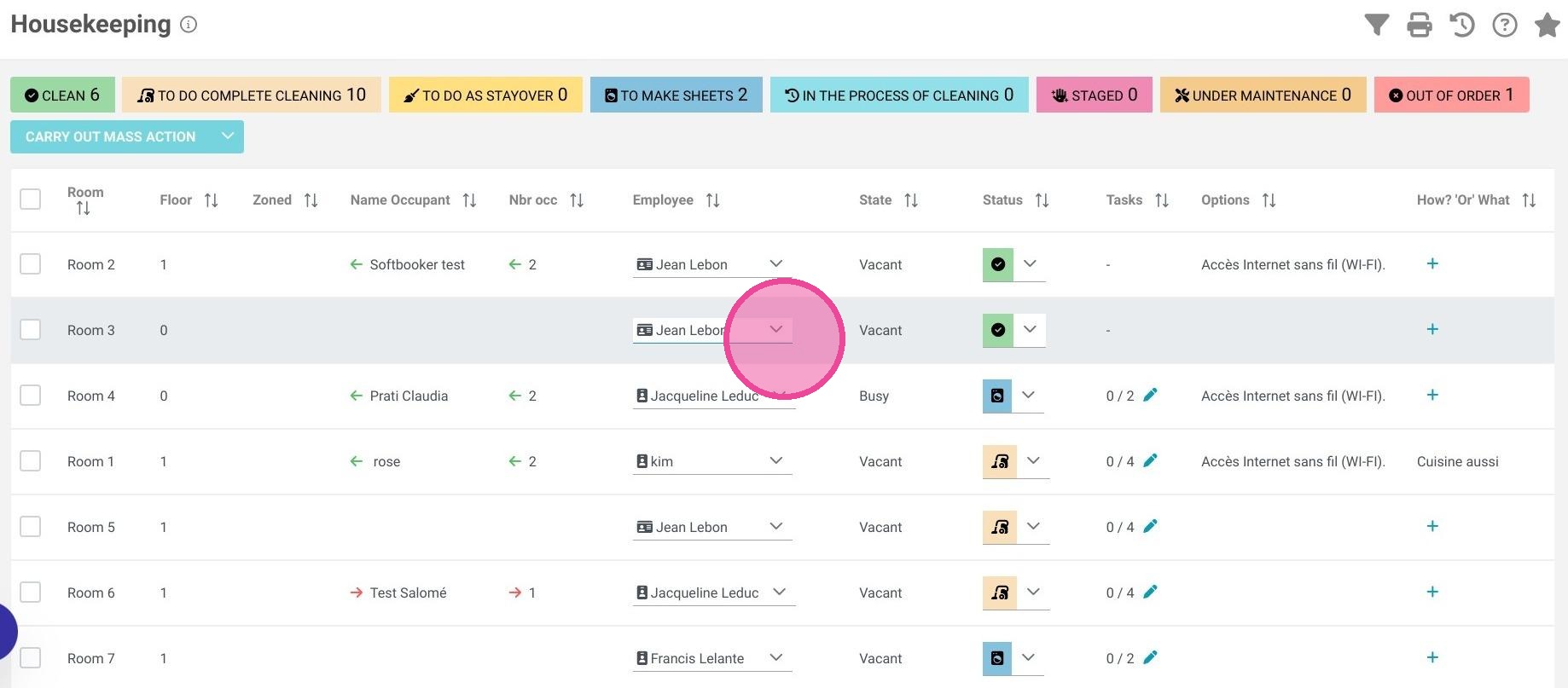1568x688 pixels.
Task: Open the help question mark icon
Action: pos(1505,25)
